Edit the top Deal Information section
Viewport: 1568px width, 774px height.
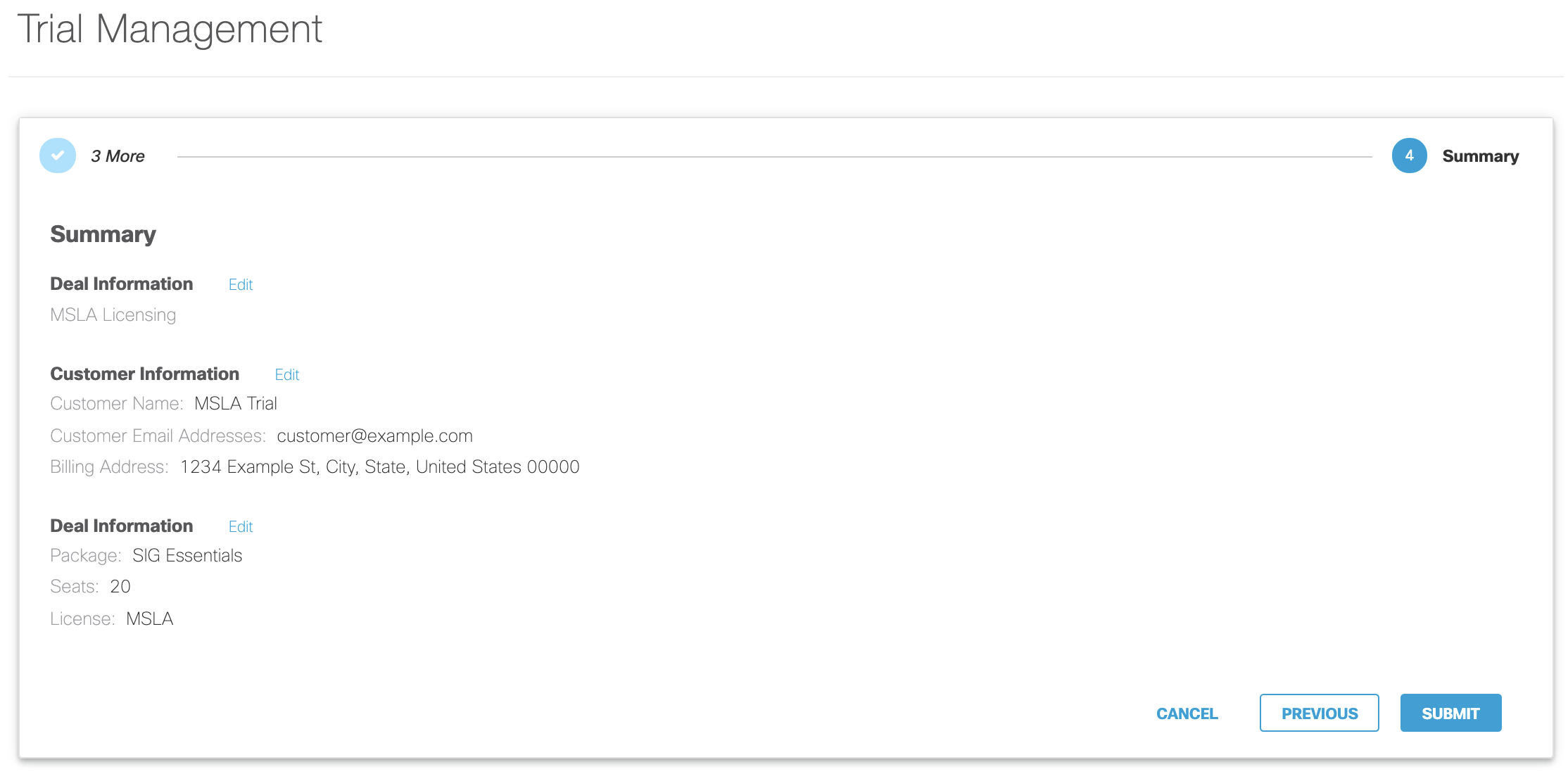pos(241,285)
